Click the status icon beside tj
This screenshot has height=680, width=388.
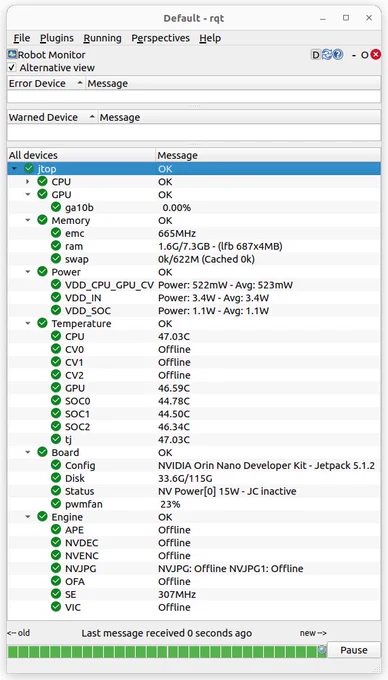pos(56,439)
